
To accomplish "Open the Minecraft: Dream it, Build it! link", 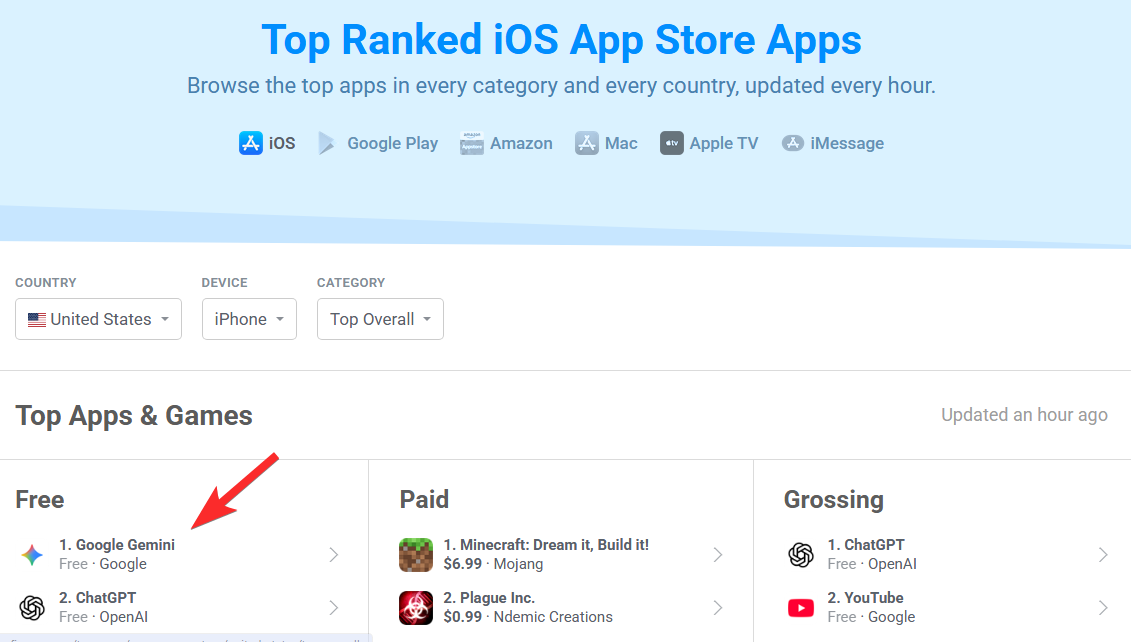I will [x=546, y=545].
